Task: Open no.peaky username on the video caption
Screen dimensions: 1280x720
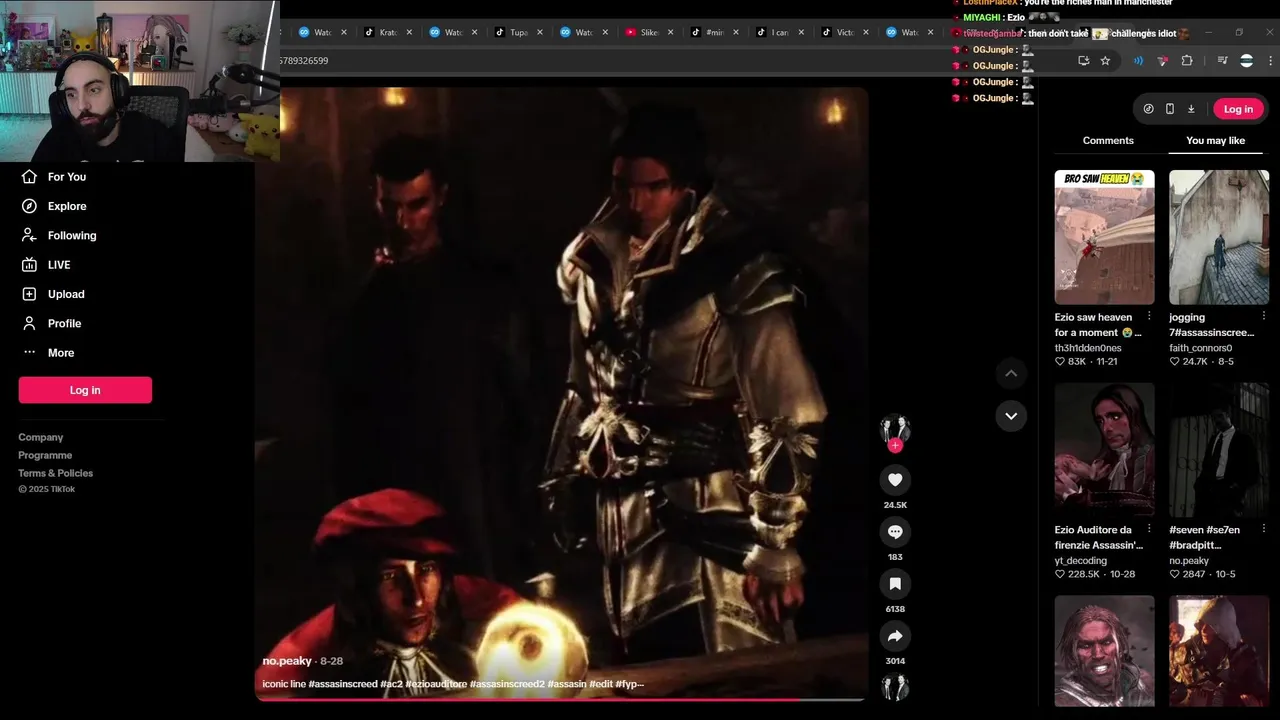Action: pos(287,661)
